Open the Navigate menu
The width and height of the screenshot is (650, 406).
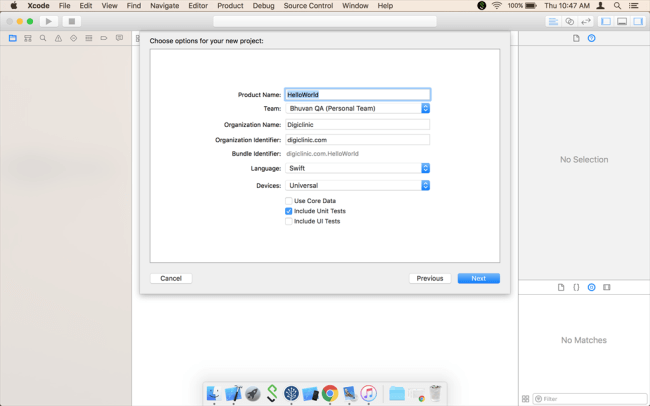point(165,6)
